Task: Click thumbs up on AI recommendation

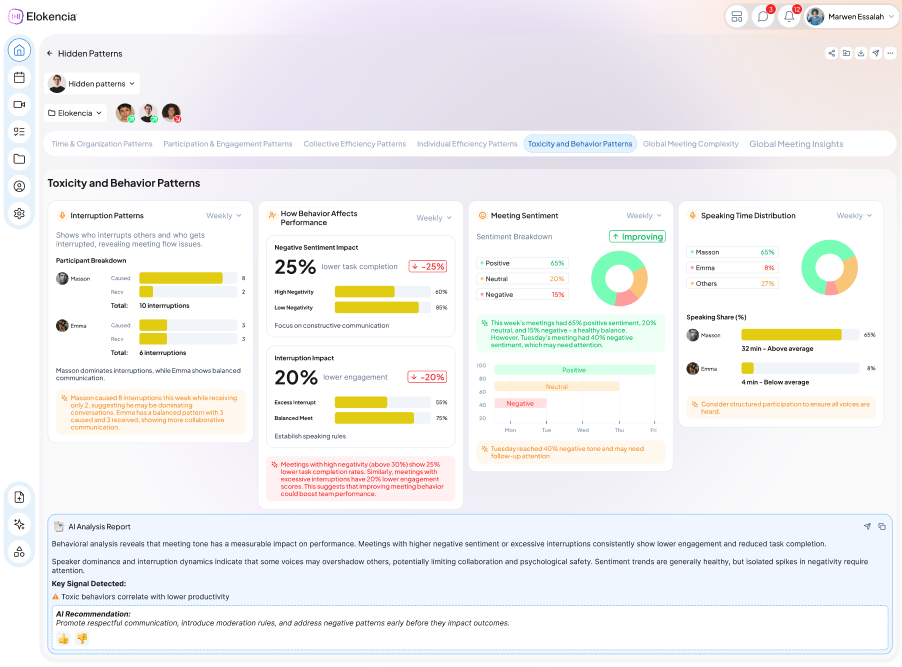Action: (63, 639)
